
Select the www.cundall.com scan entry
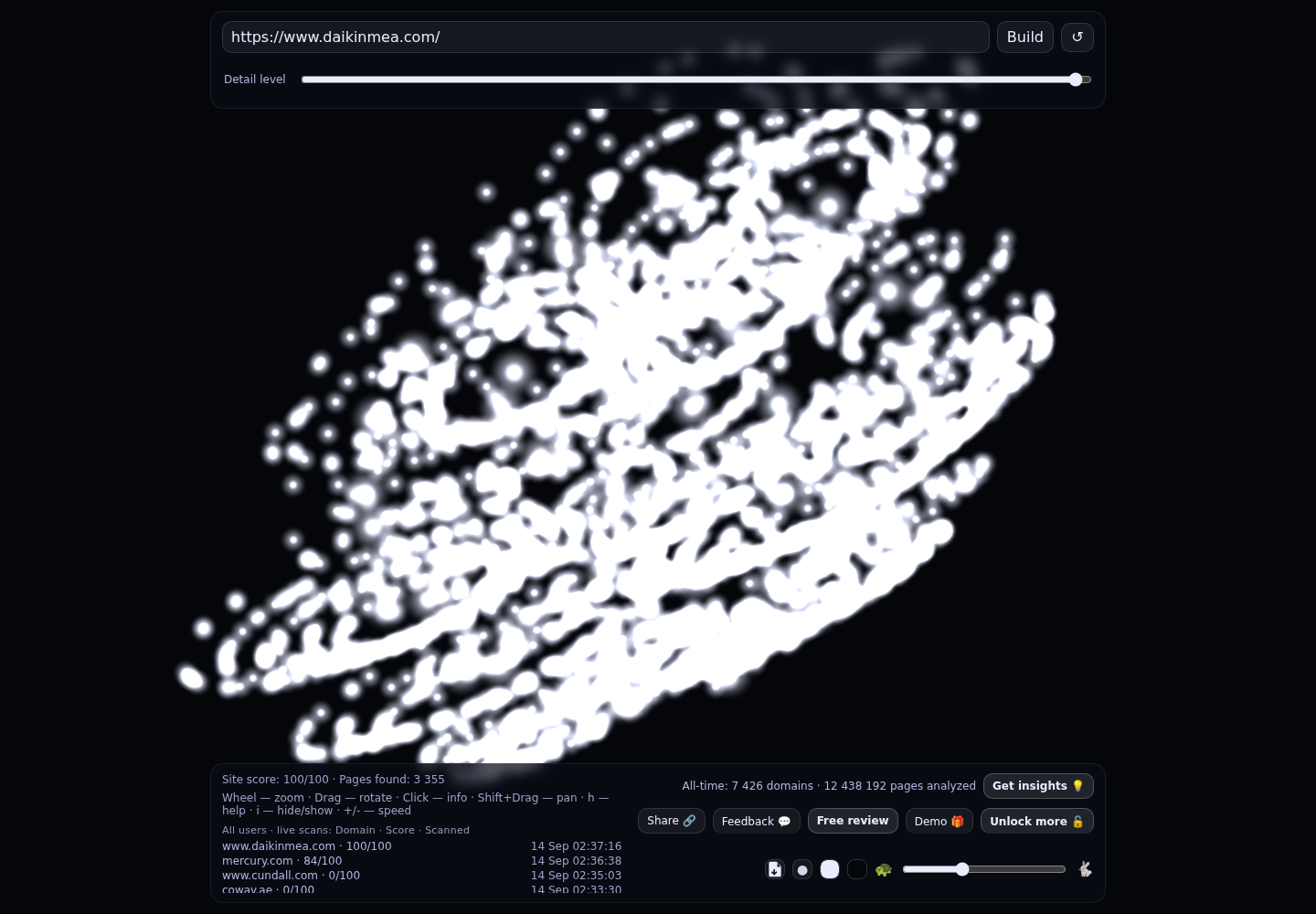pyautogui.click(x=421, y=876)
